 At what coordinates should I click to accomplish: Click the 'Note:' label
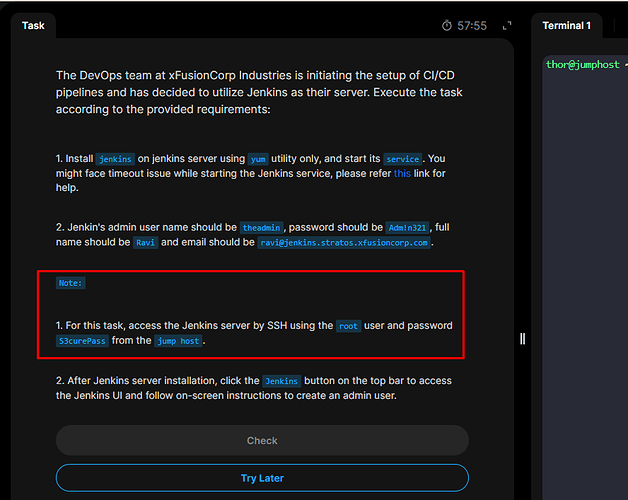[x=70, y=283]
